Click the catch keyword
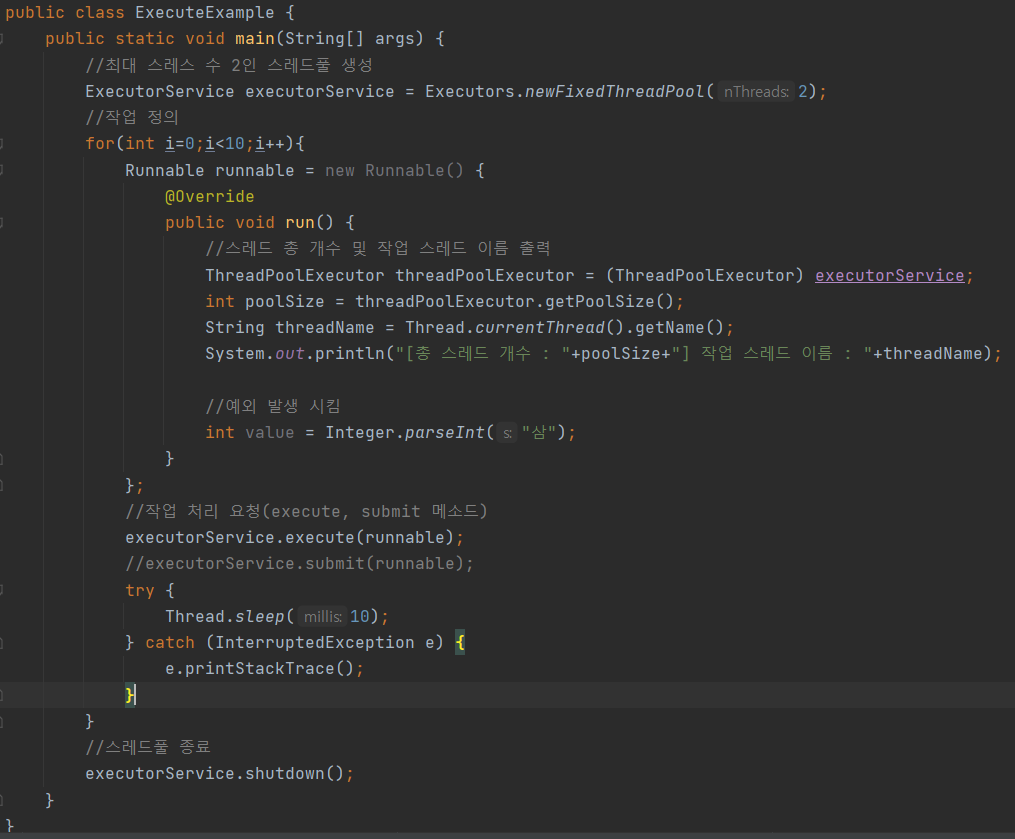The height and width of the screenshot is (839, 1015). pos(170,642)
